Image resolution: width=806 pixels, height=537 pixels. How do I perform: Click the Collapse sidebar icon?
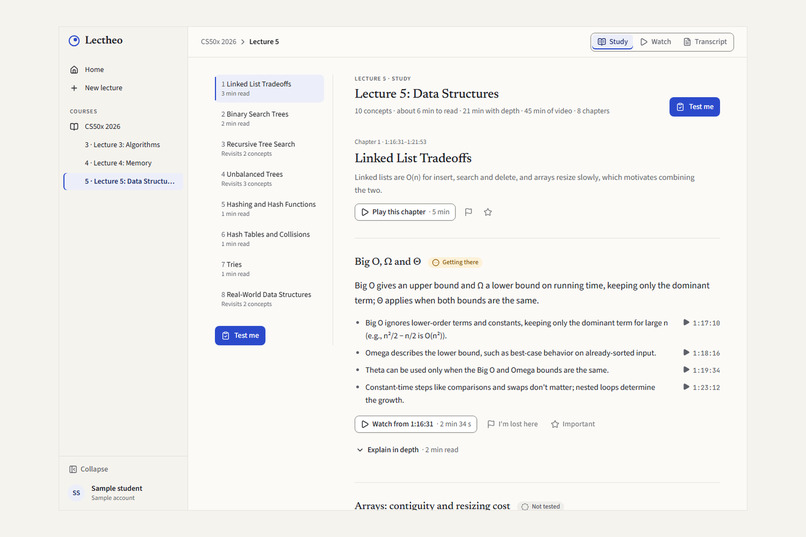click(x=73, y=469)
